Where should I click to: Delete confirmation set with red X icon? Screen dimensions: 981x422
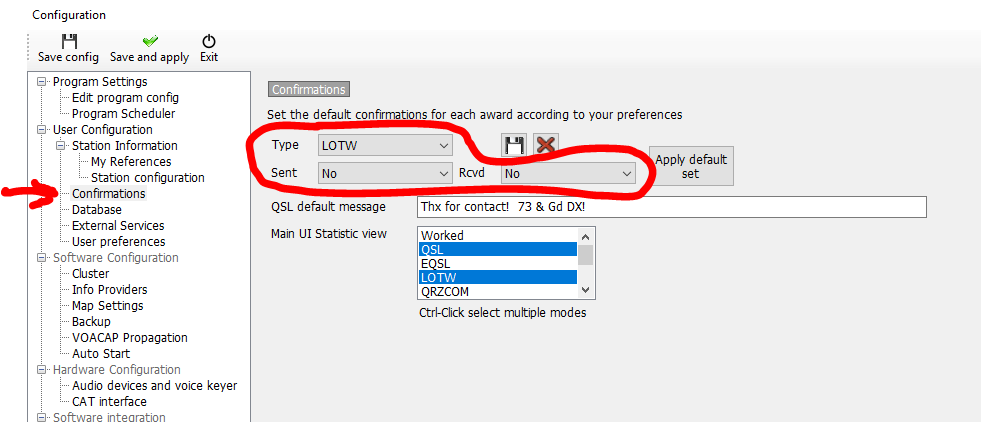pos(546,145)
